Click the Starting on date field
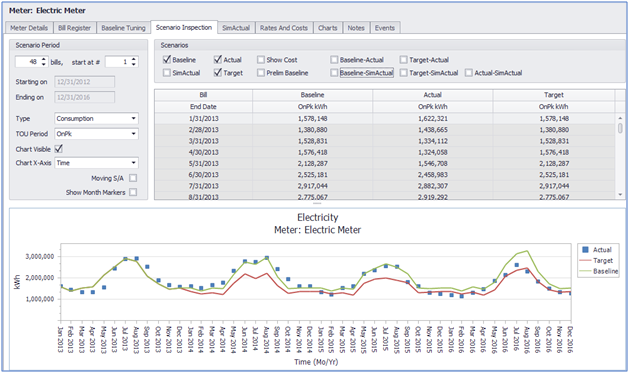 84,82
